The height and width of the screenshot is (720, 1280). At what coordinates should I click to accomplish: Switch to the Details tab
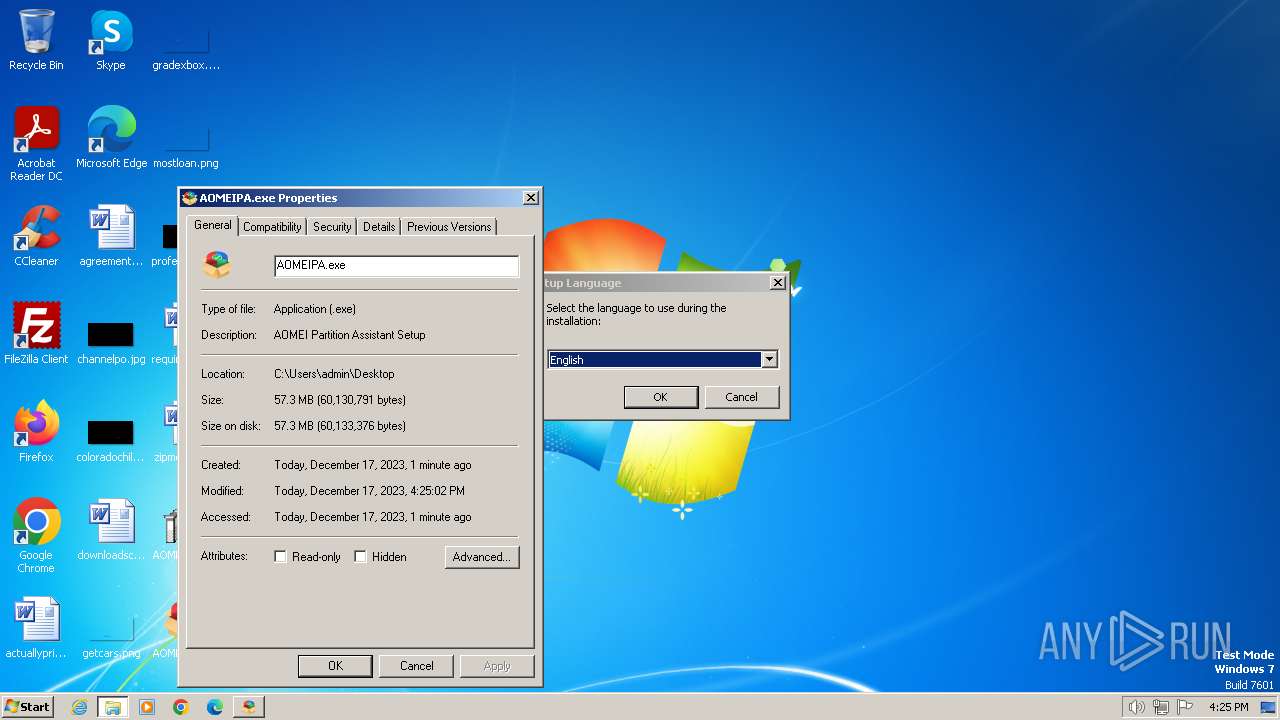(379, 227)
